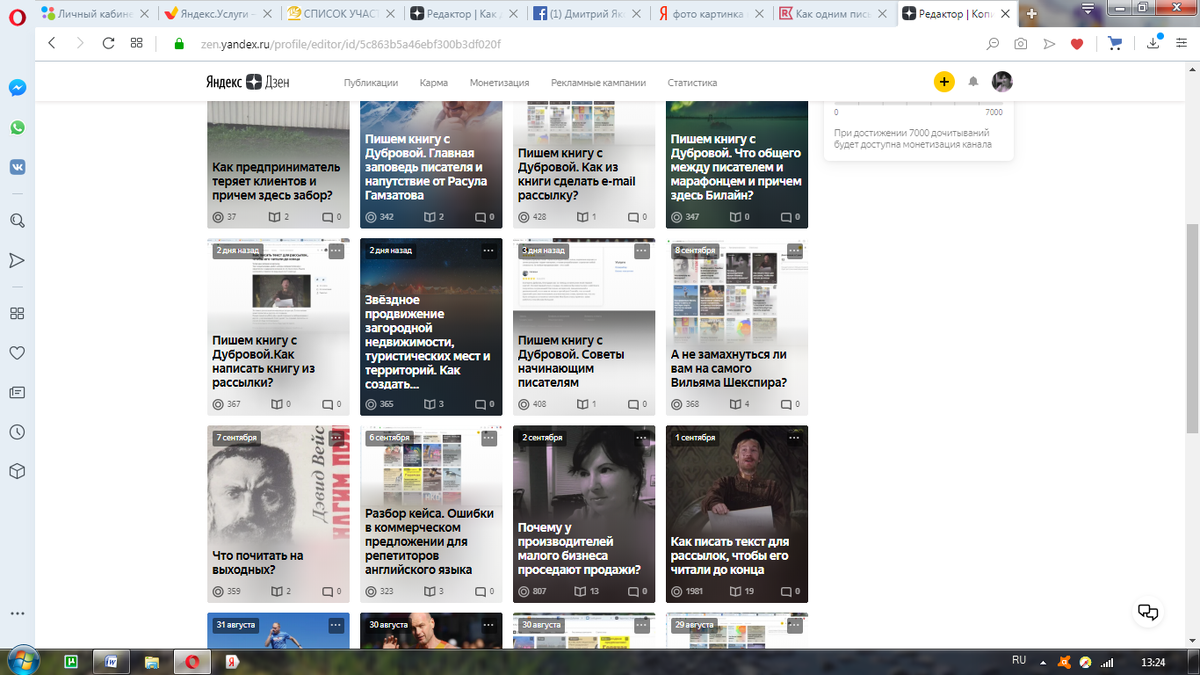This screenshot has width=1200, height=675.
Task: Open the Статистика section
Action: [x=692, y=83]
